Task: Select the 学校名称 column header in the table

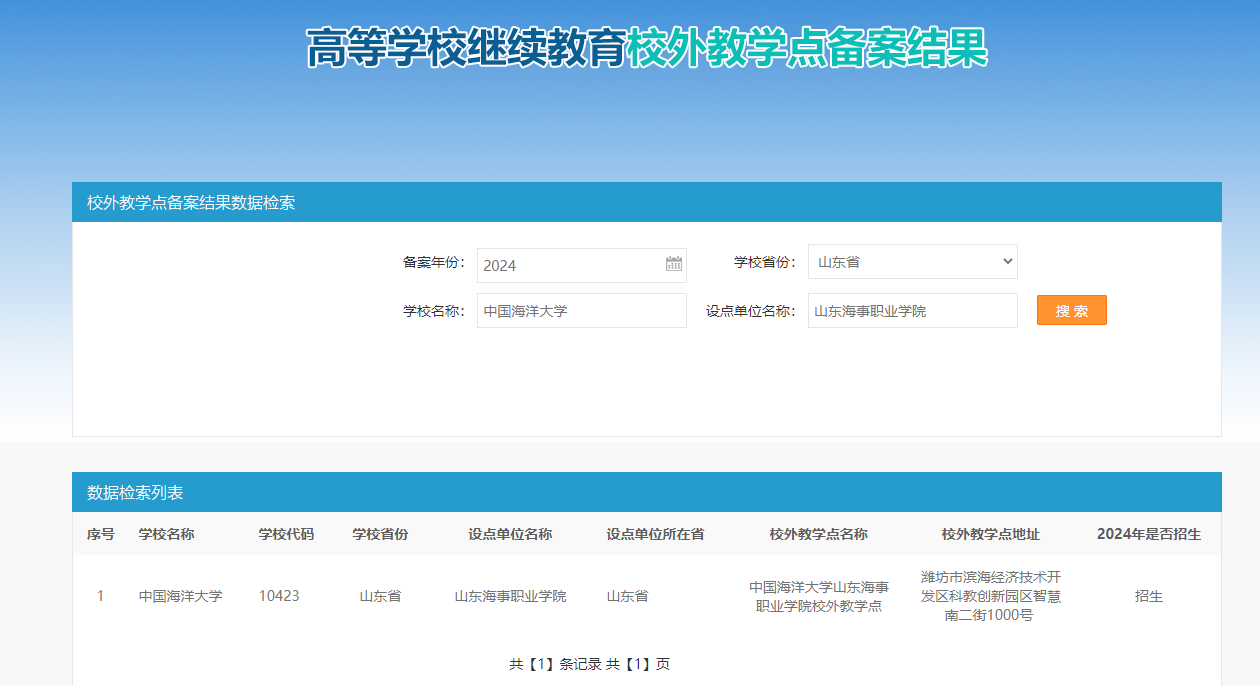Action: pyautogui.click(x=166, y=534)
